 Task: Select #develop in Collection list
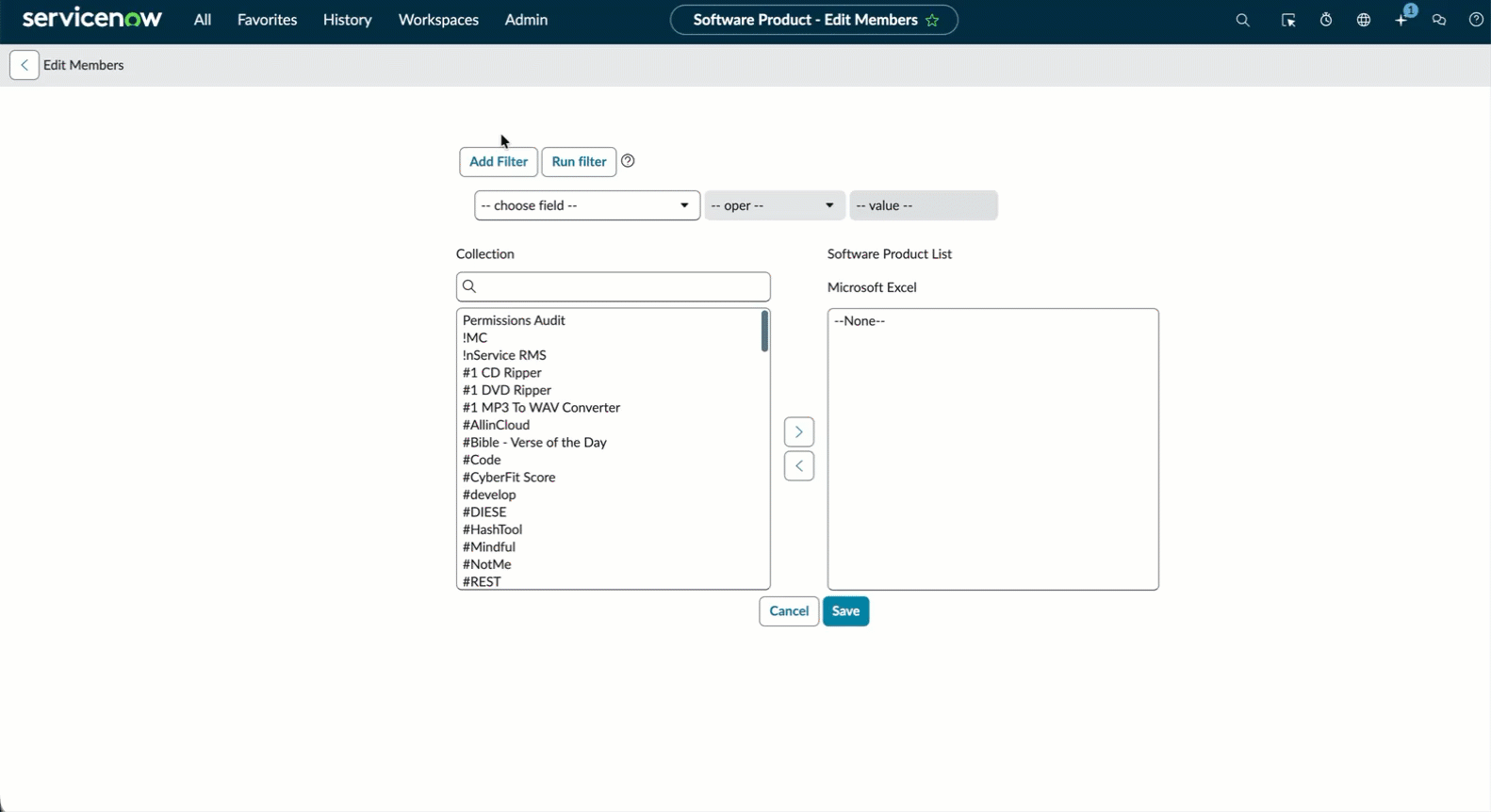[489, 495]
